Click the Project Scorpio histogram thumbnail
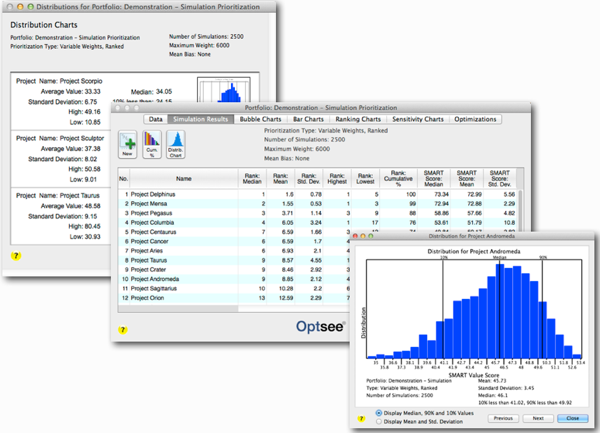This screenshot has width=600, height=433. pos(222,92)
